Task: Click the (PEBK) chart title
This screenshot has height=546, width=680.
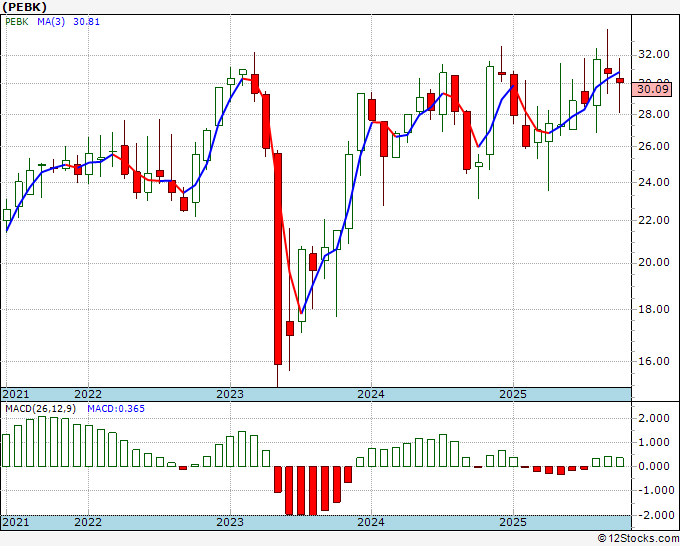Action: 24,7
